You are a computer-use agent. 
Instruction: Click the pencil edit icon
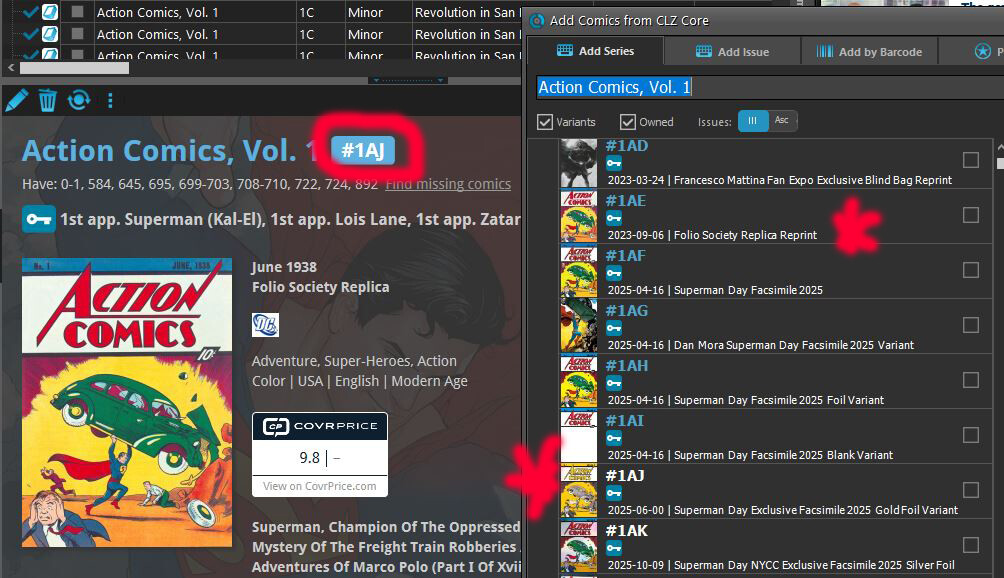point(16,100)
